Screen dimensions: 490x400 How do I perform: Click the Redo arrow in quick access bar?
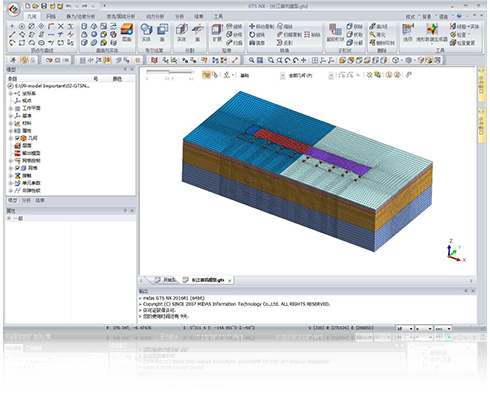point(85,6)
